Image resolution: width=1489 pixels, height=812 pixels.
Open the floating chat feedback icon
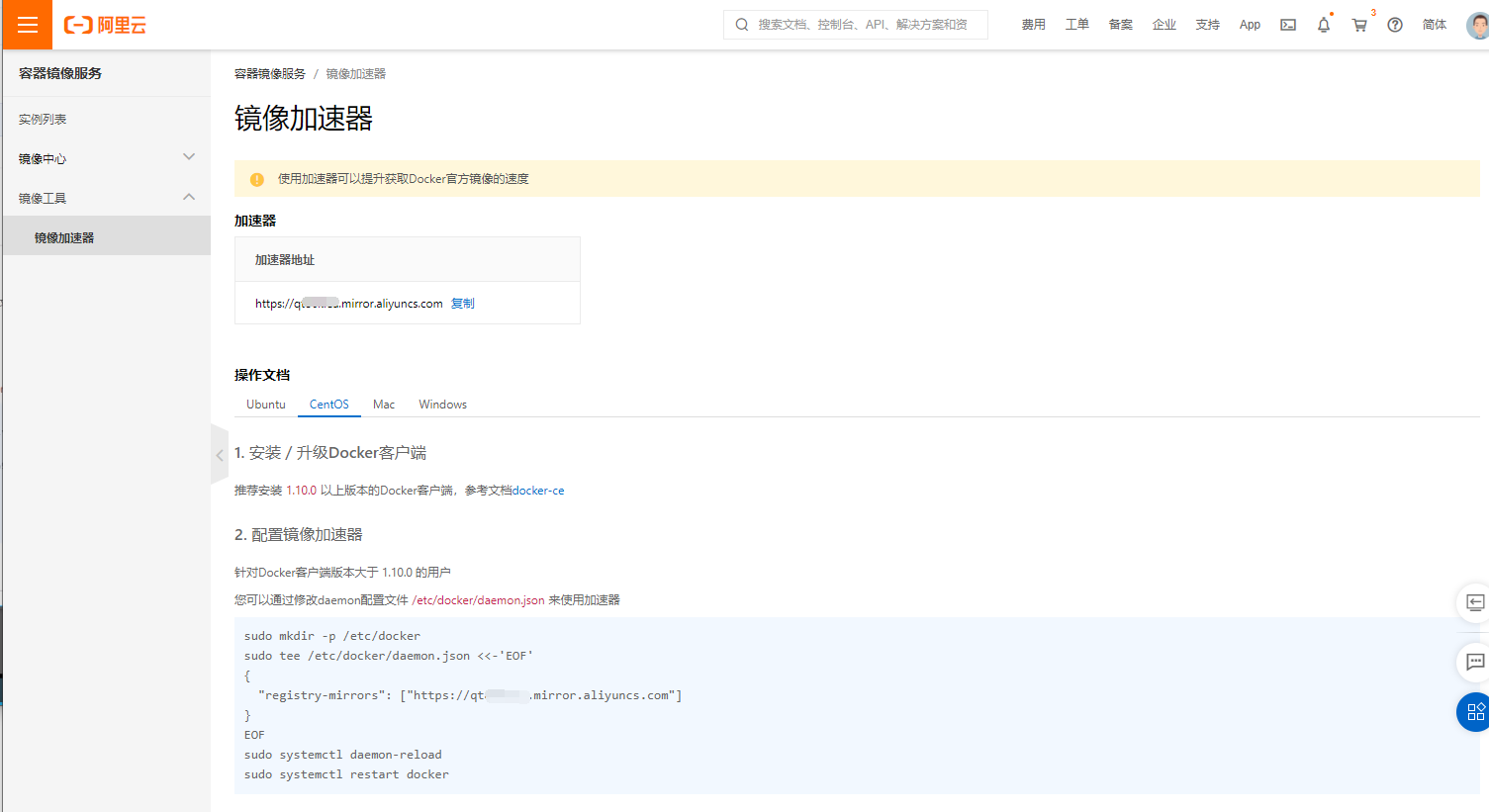pos(1474,662)
